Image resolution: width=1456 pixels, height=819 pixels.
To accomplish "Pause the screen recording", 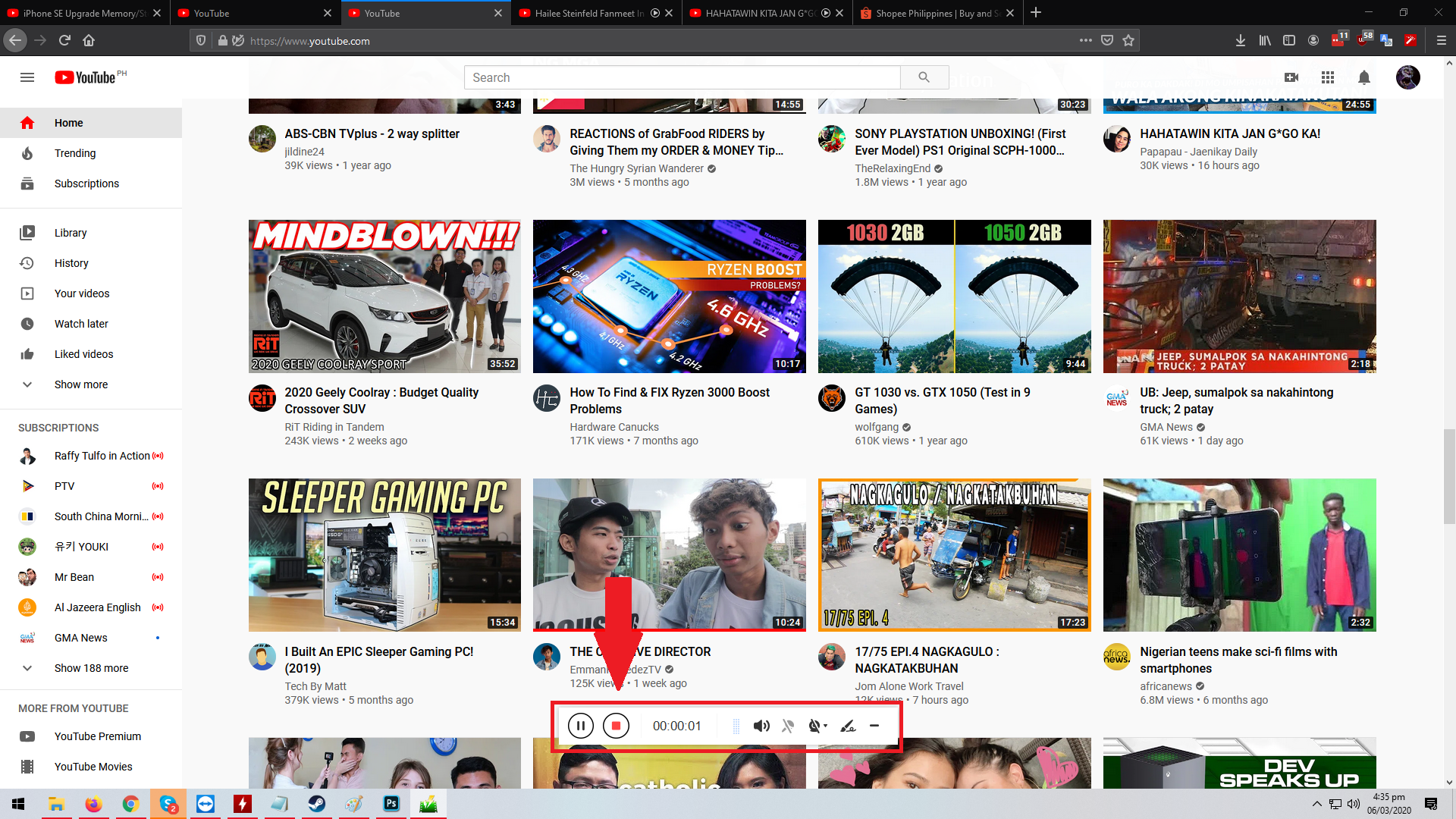I will (x=580, y=726).
